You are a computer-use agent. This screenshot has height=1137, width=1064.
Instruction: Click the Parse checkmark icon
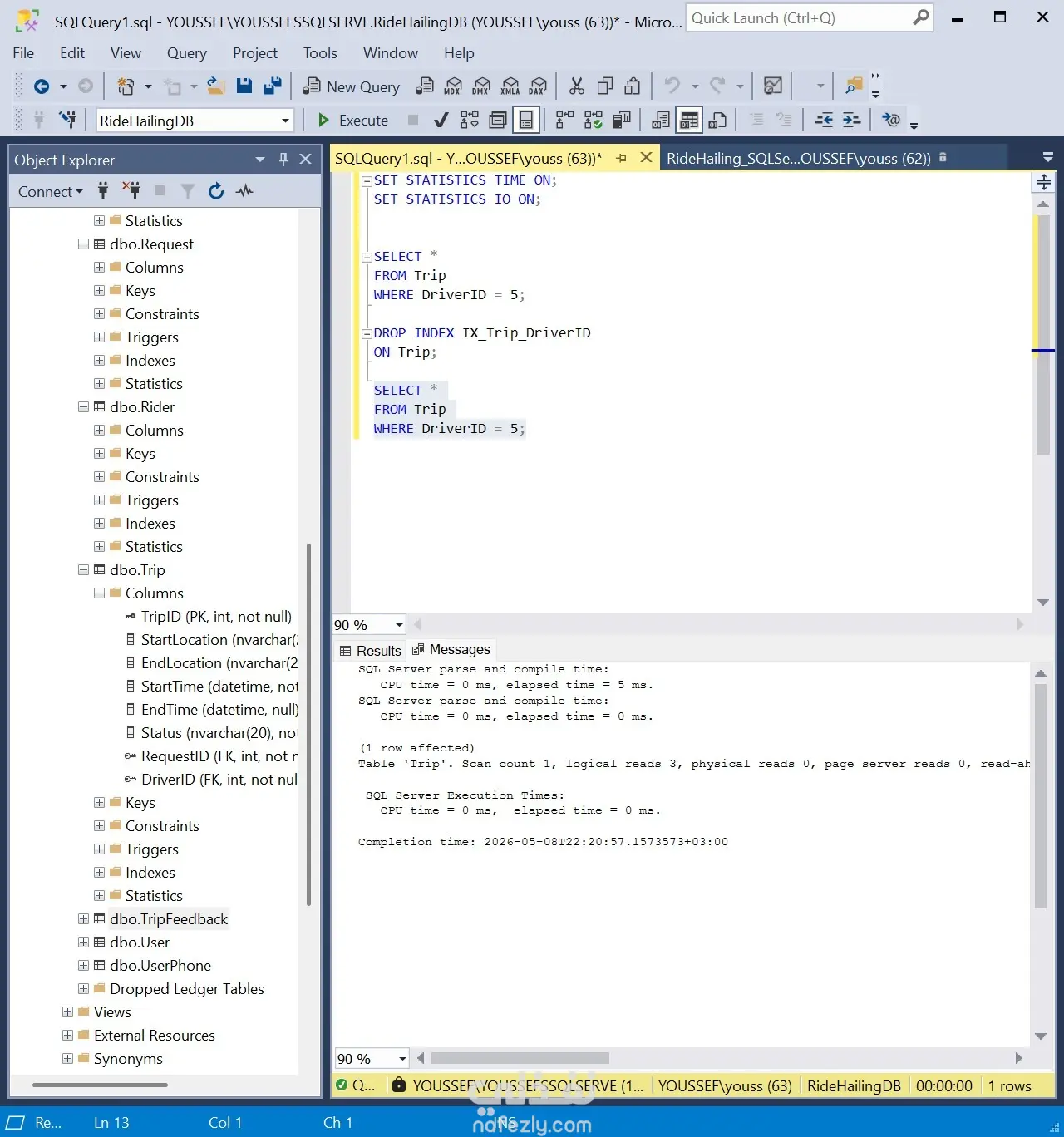(x=441, y=121)
